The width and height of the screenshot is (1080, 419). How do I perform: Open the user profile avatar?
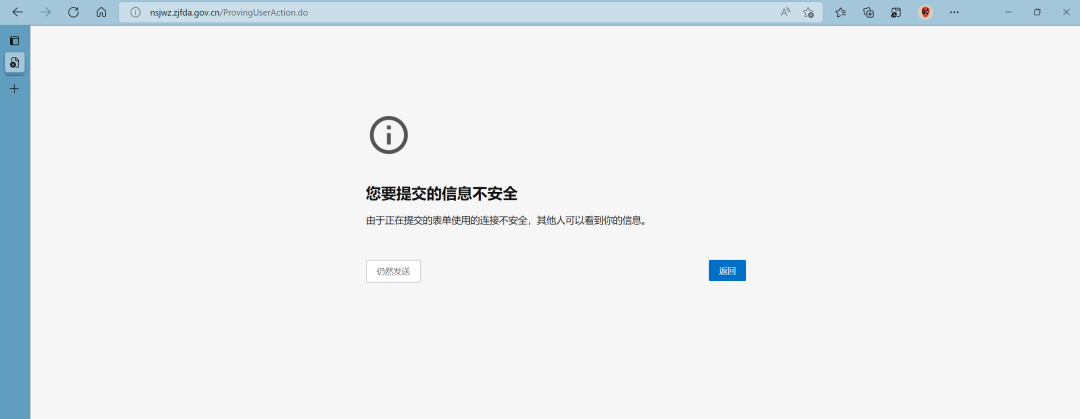[x=925, y=12]
